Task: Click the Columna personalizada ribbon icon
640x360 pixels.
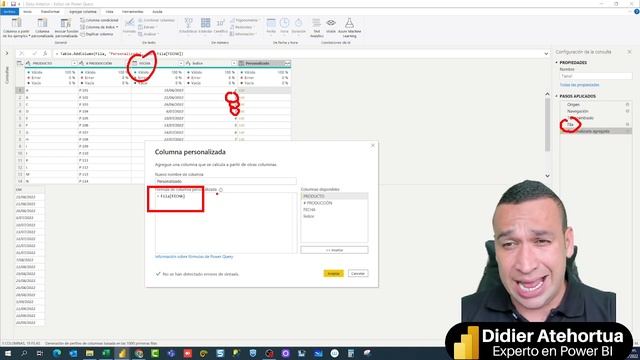Action: coord(42,24)
